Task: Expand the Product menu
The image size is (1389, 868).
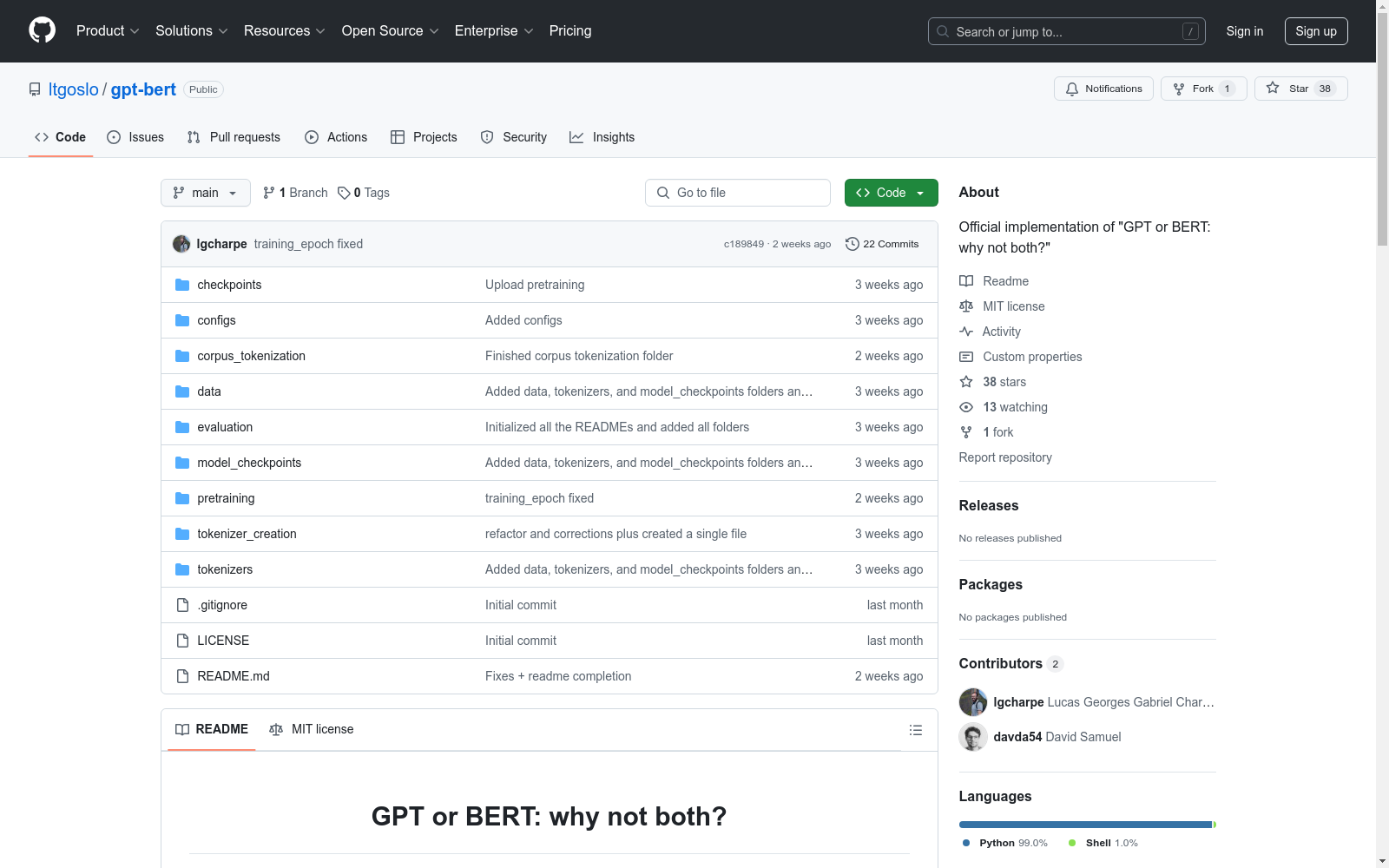Action: [x=108, y=30]
